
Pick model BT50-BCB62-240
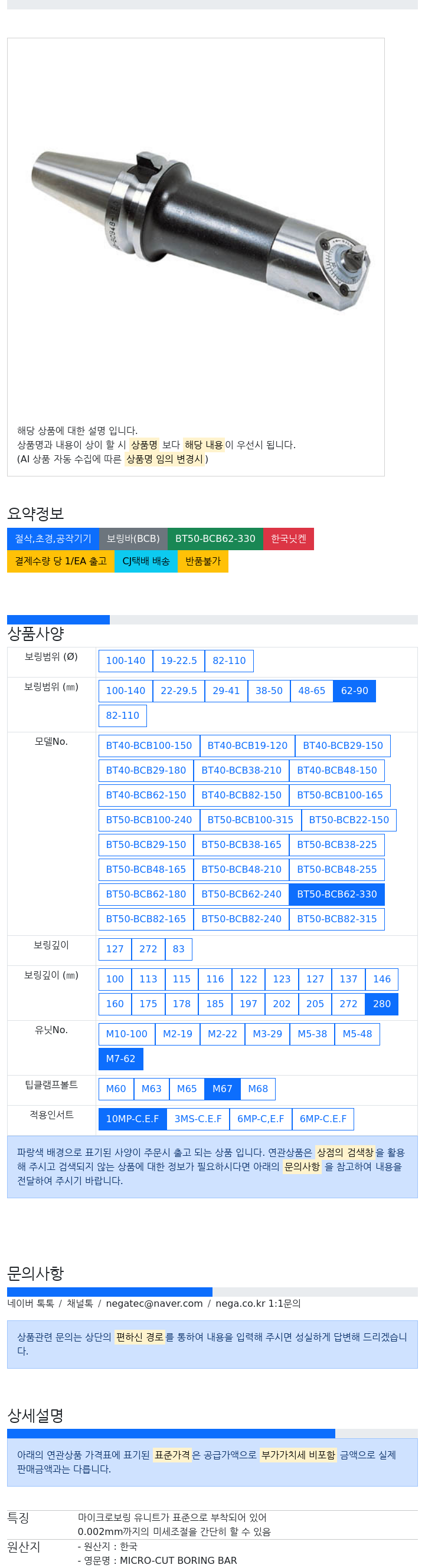coord(241,894)
